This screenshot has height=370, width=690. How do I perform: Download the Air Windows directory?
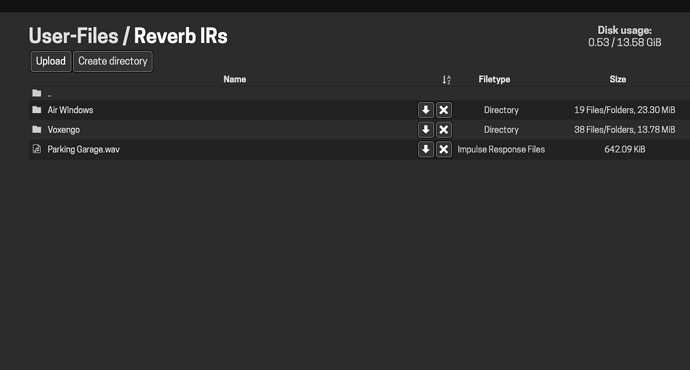pyautogui.click(x=426, y=110)
